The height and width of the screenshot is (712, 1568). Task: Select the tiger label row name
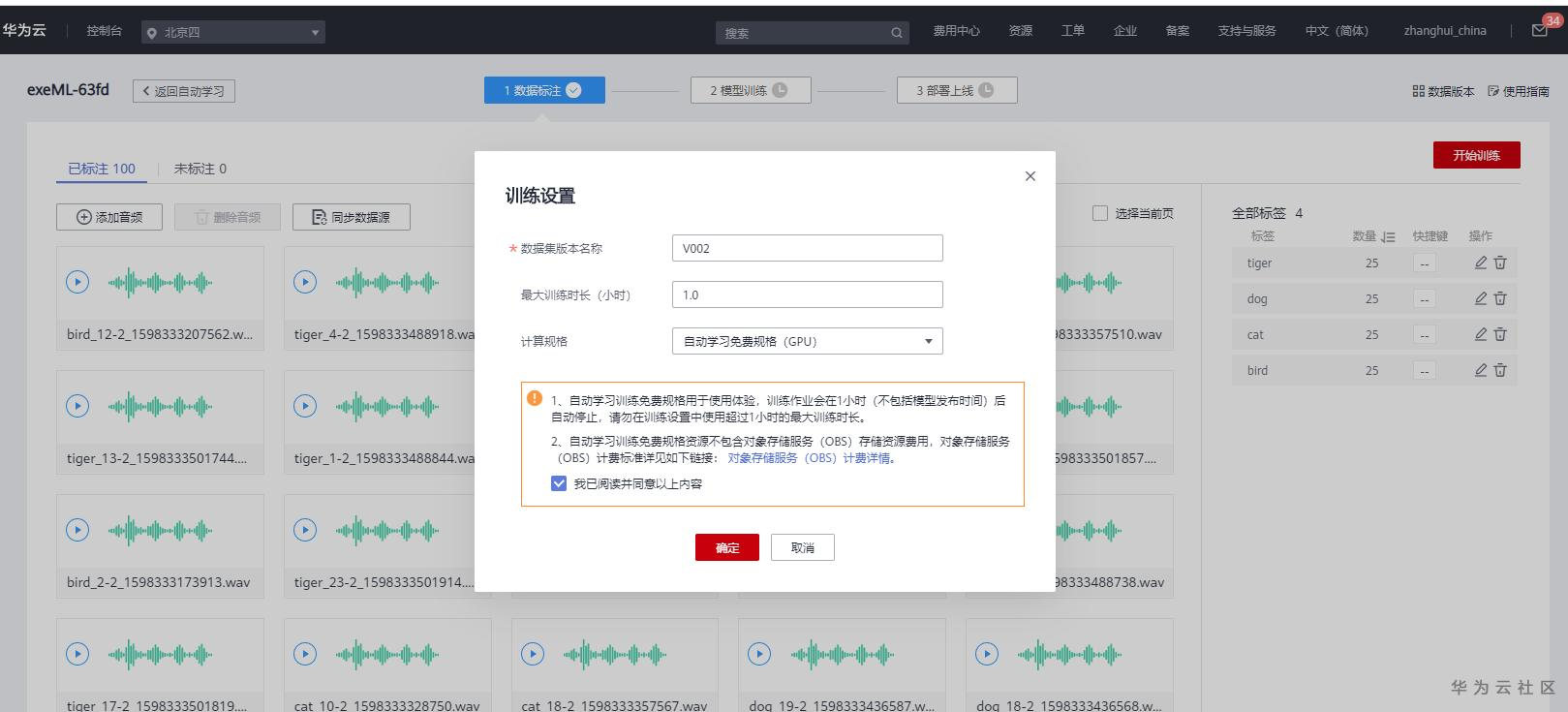(1260, 263)
